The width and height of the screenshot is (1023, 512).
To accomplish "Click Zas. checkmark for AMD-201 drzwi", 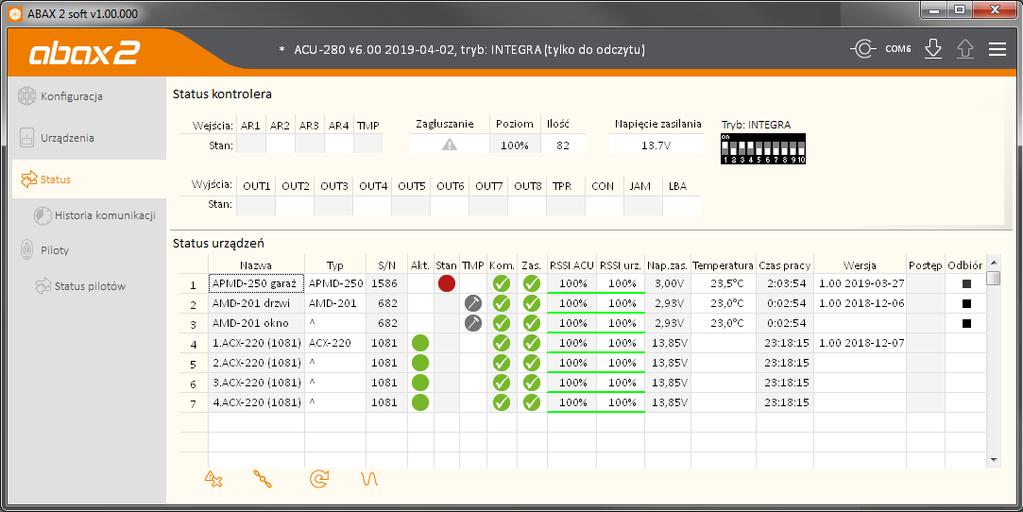I will (532, 303).
